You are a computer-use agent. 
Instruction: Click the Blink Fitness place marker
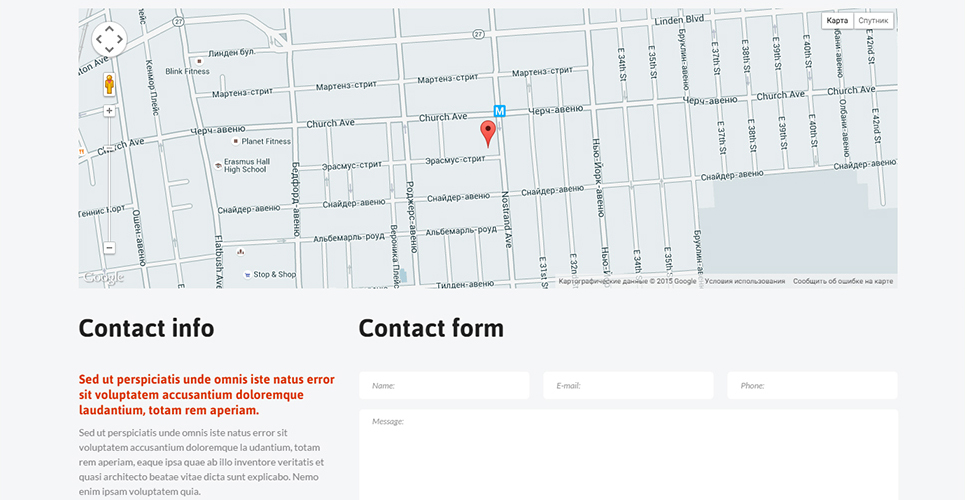(x=199, y=62)
